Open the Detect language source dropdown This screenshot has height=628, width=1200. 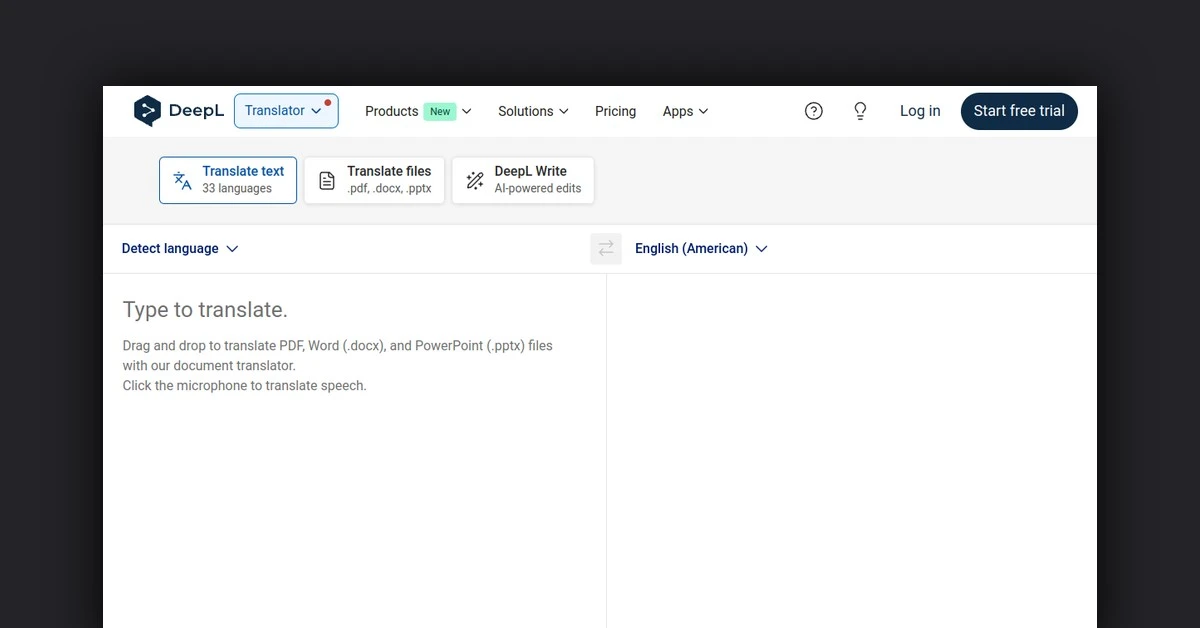pos(180,249)
